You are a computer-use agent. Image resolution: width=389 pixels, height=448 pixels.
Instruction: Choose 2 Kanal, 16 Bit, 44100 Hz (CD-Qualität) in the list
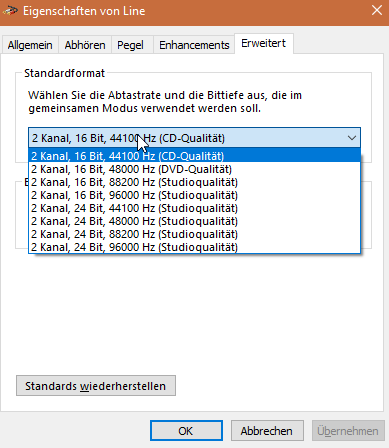coord(194,156)
